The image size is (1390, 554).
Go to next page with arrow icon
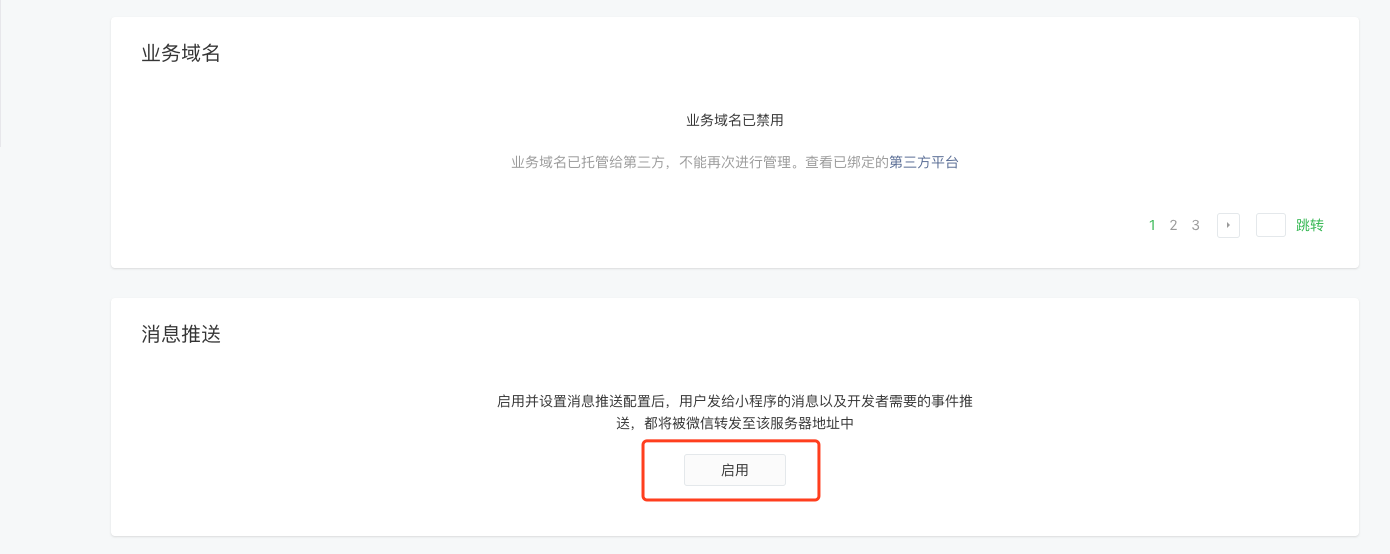pos(1228,225)
